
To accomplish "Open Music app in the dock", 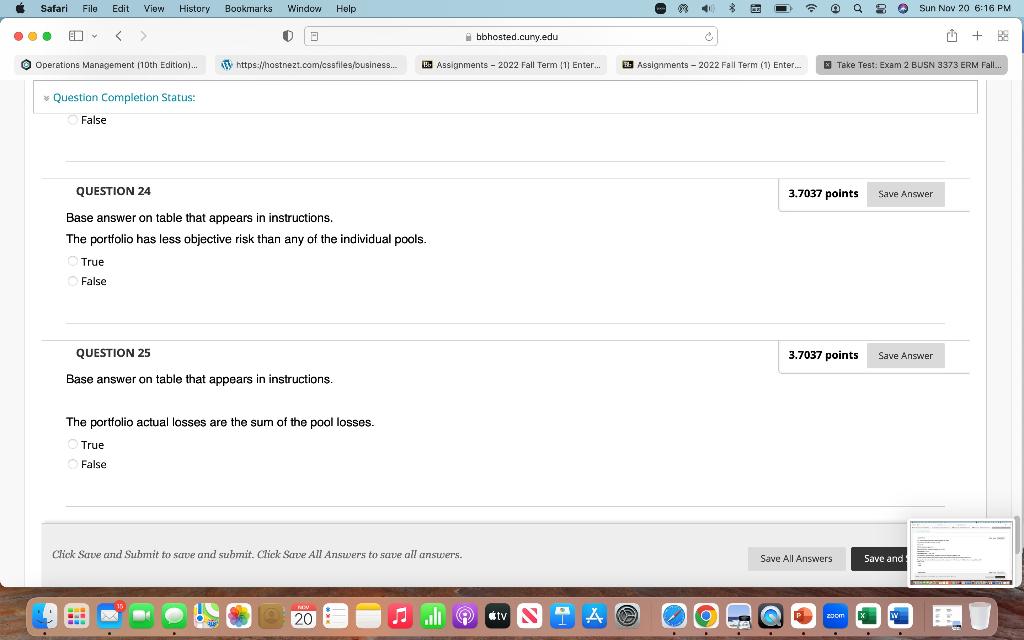I will point(400,616).
